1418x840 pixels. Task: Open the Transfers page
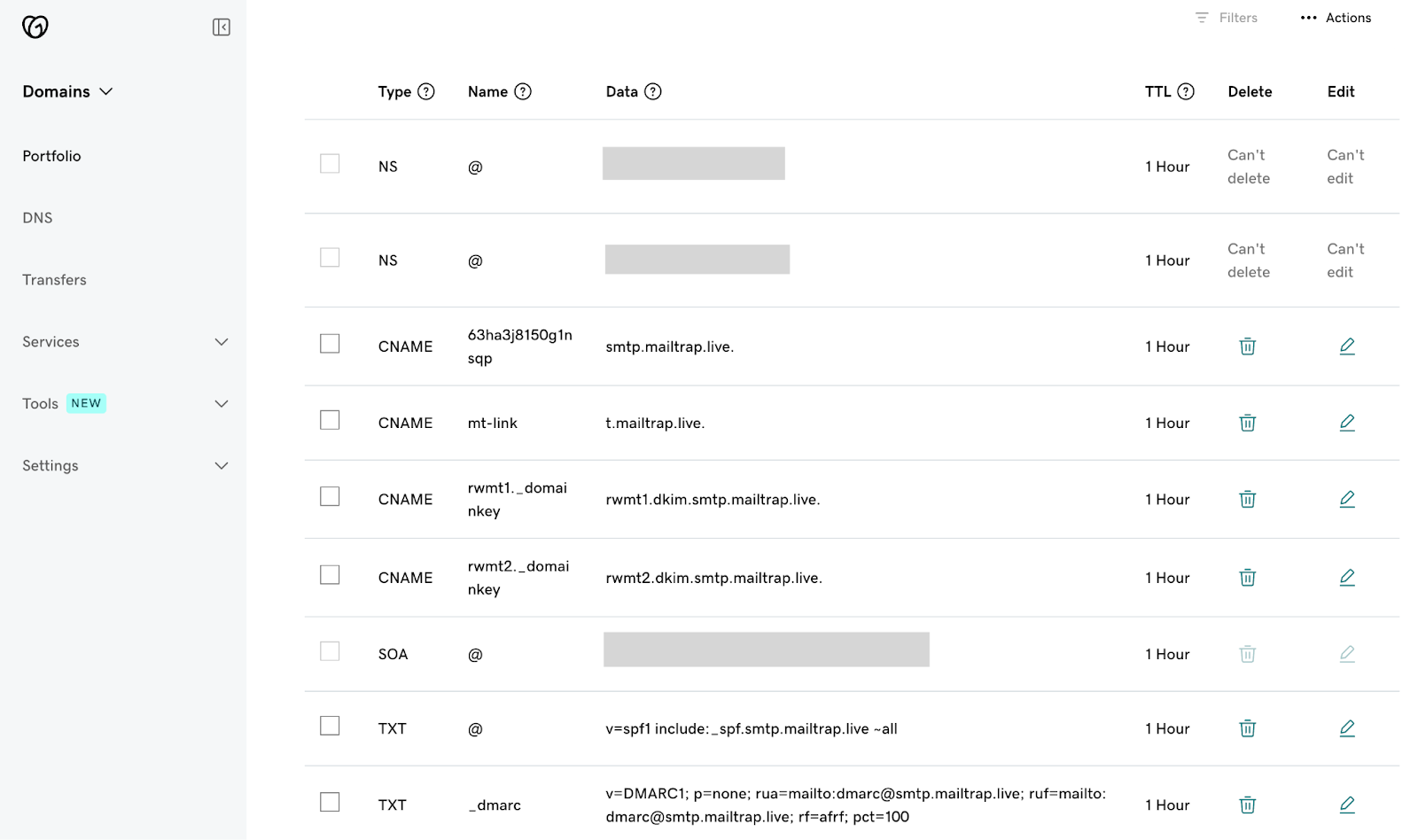[54, 279]
